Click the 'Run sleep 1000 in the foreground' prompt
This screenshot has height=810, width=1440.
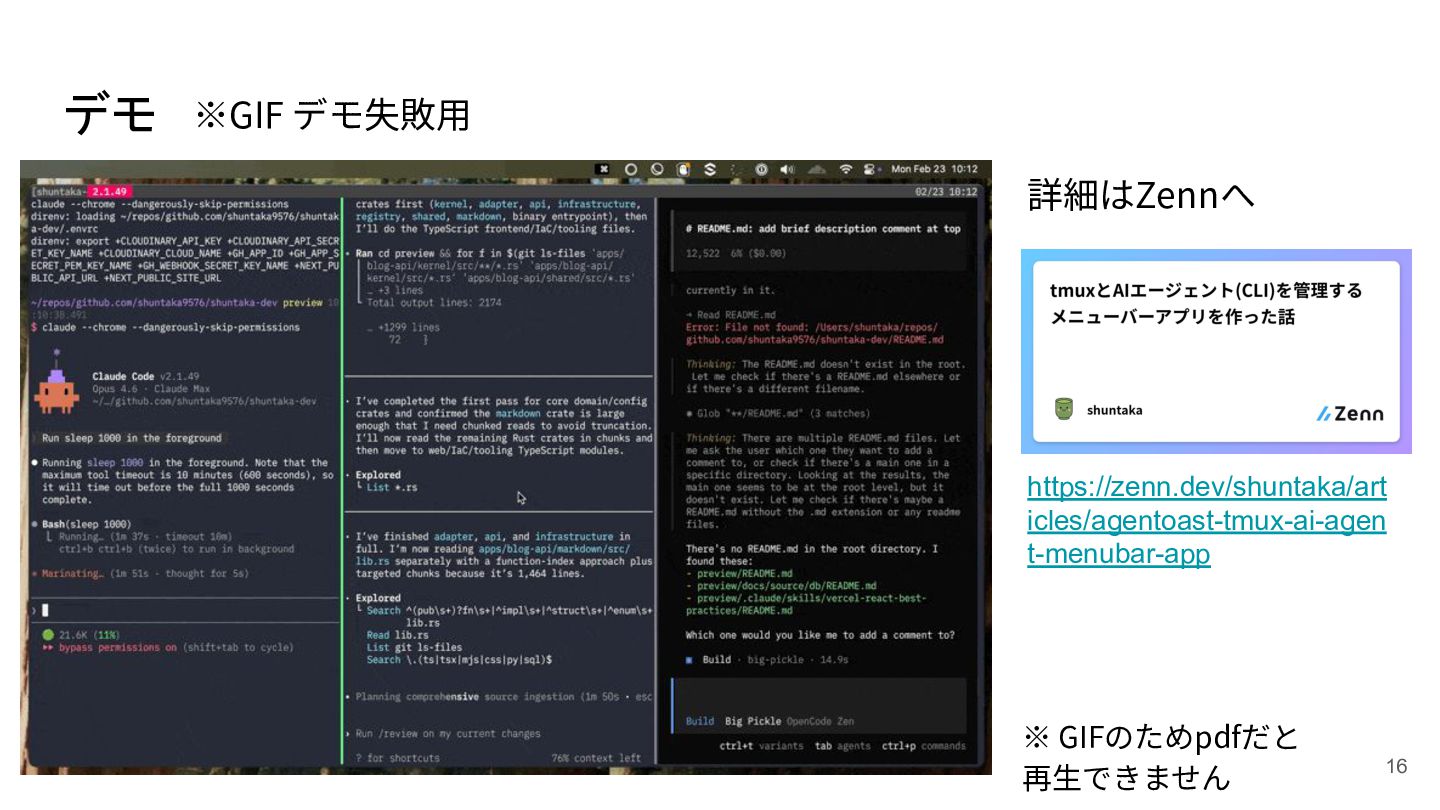point(132,438)
